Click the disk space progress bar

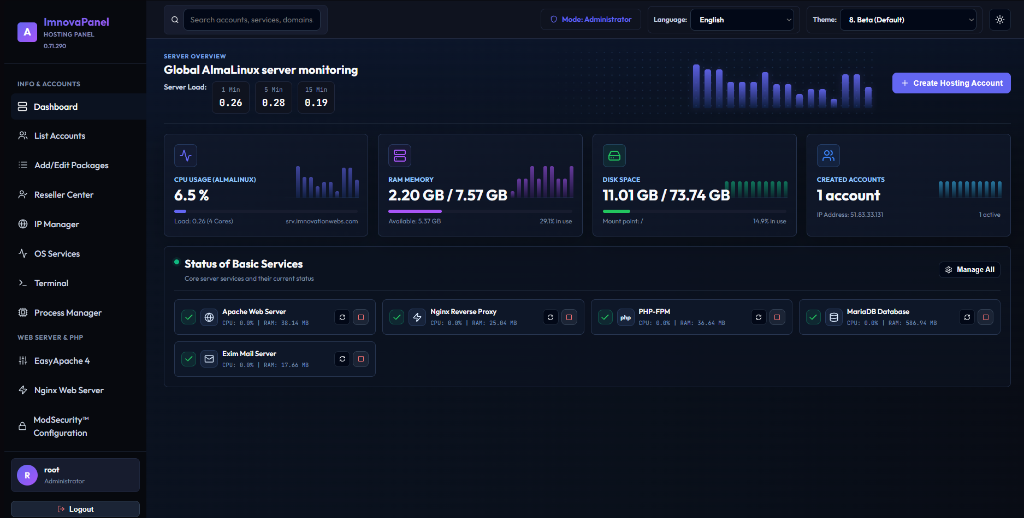pyautogui.click(x=694, y=211)
